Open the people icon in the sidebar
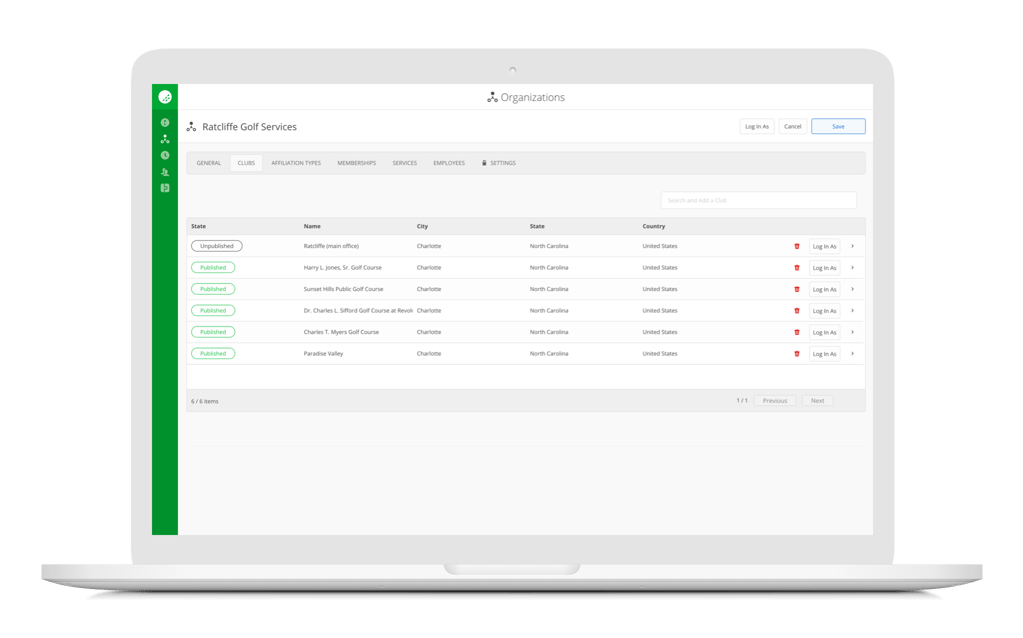This screenshot has width=1023, height=638. tap(165, 172)
